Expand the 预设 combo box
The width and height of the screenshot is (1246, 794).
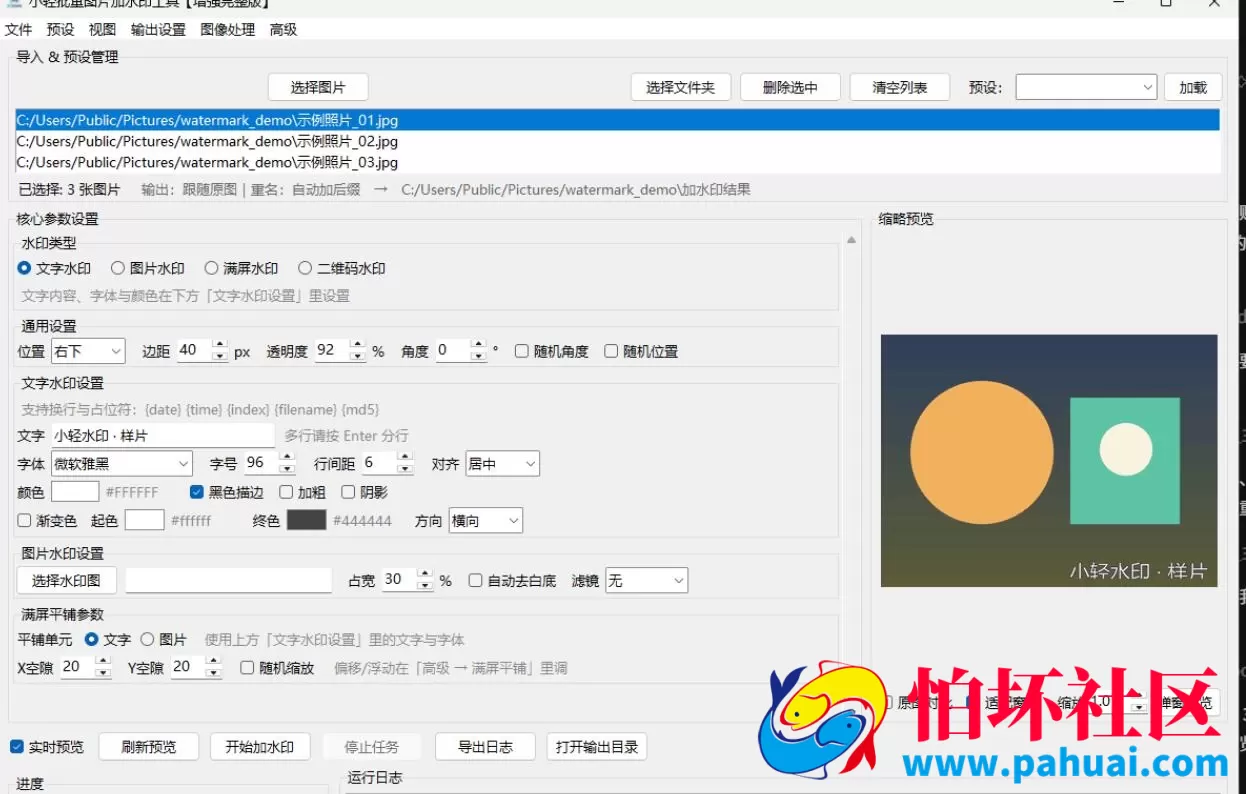[x=1086, y=87]
